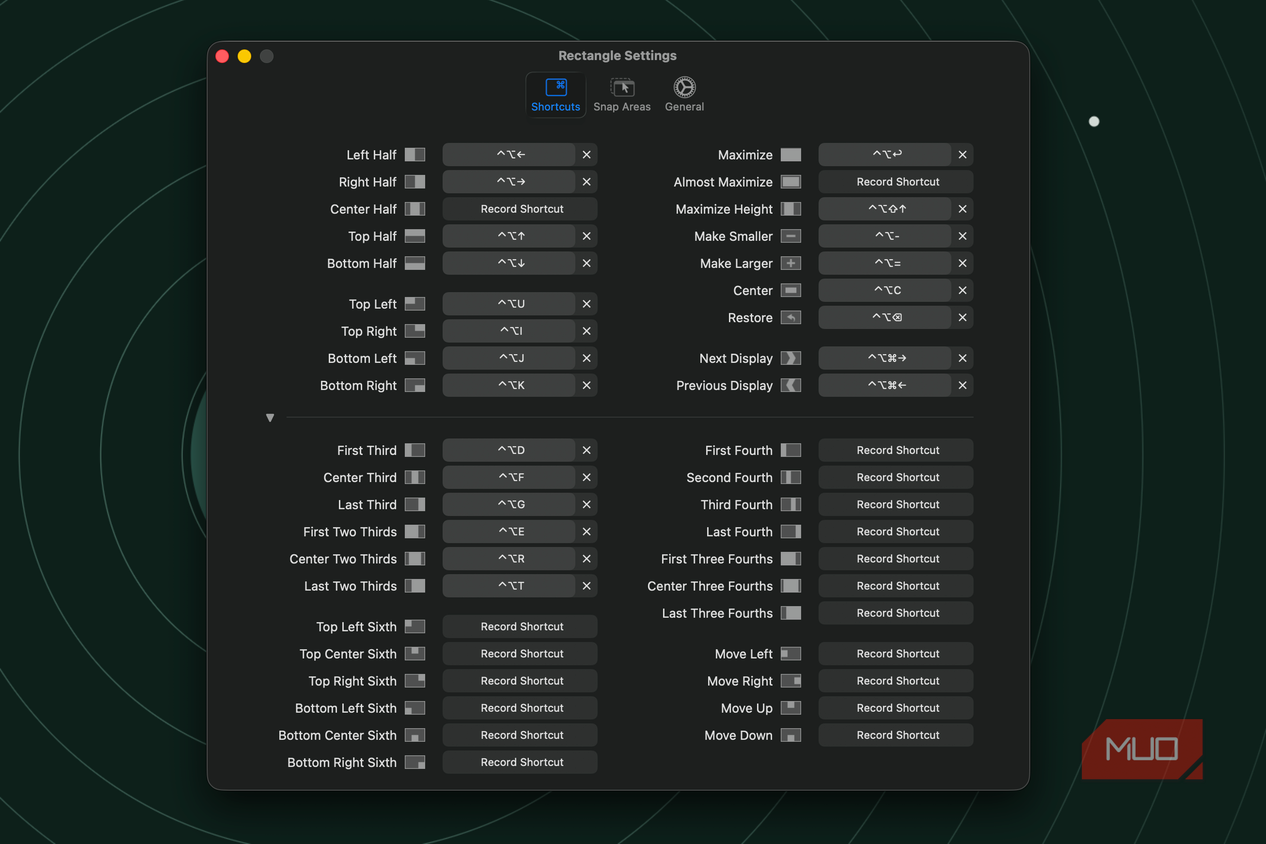Clear the Maximize shortcut

[x=963, y=155]
